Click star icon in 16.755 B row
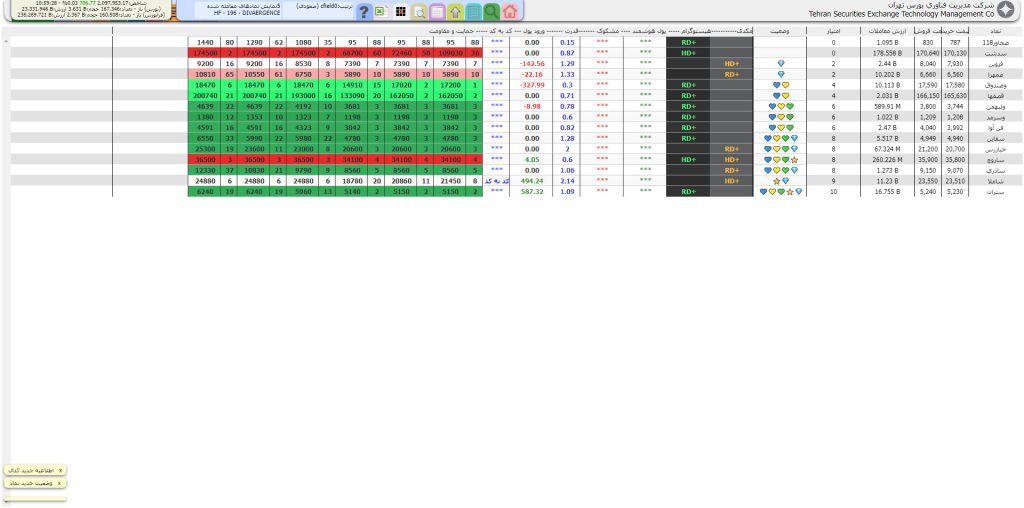The image size is (1024, 508). (790, 192)
